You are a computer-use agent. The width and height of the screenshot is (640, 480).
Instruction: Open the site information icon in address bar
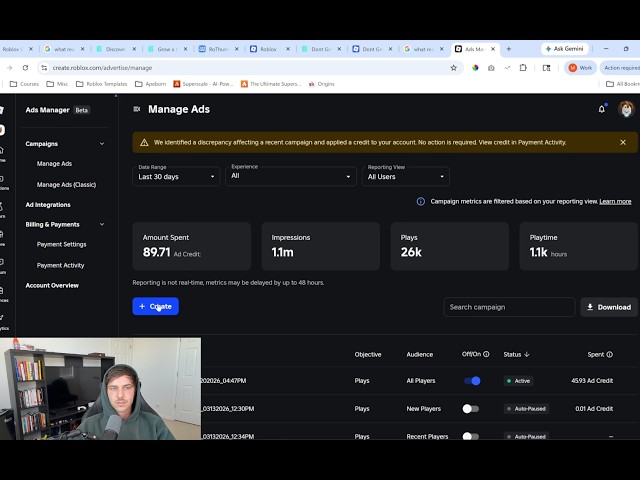[44, 68]
